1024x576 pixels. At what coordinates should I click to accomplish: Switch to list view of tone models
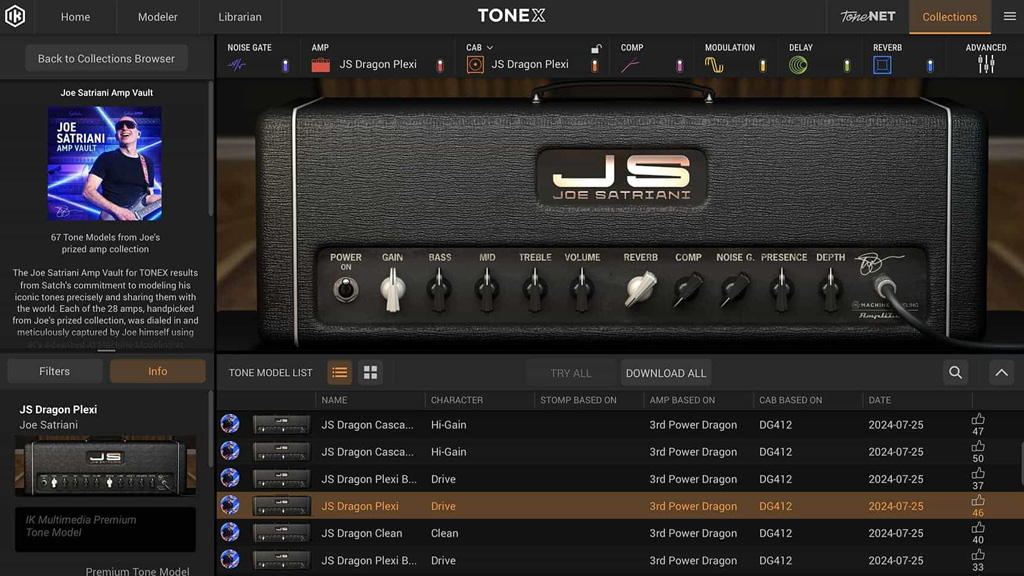[340, 372]
